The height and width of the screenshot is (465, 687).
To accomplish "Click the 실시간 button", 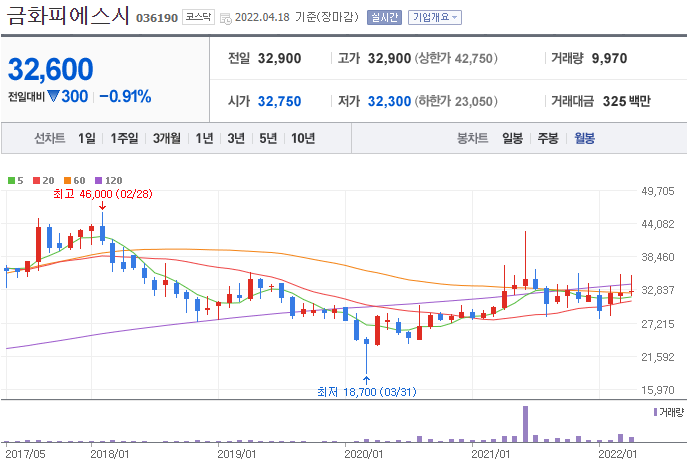I will click(384, 18).
